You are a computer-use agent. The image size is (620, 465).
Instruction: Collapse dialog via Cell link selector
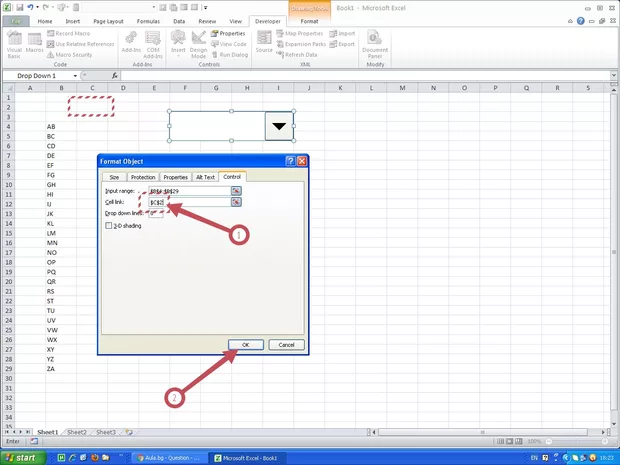click(x=236, y=202)
